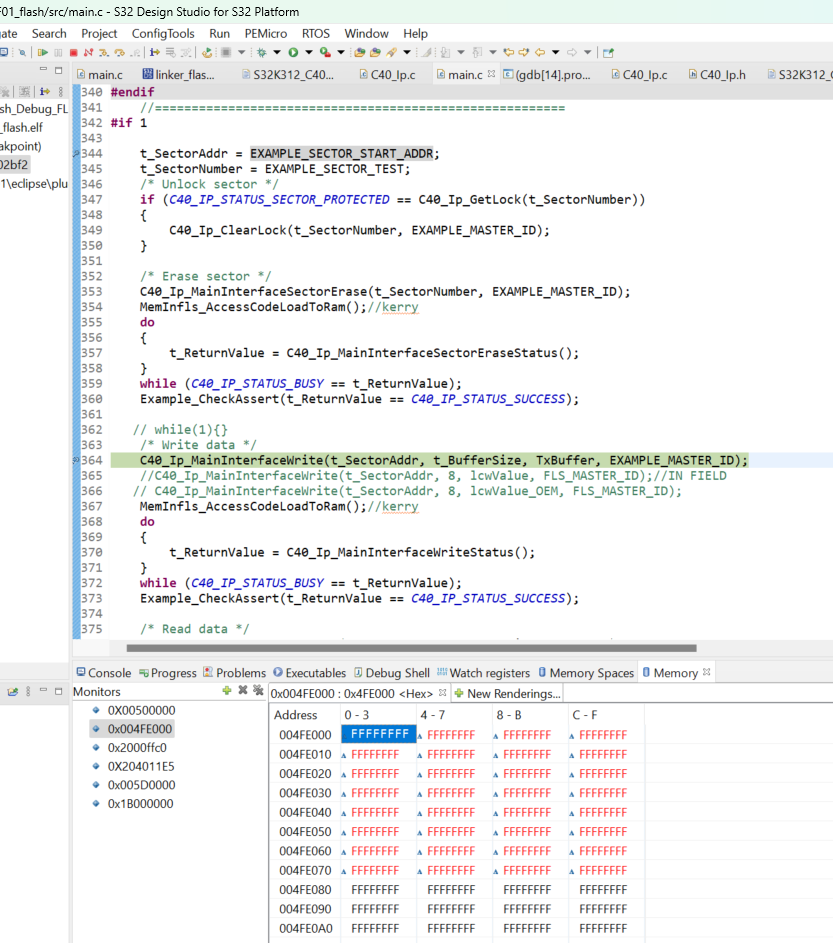Click the green Add Memory Monitor icon
The image size is (833, 943).
pos(227,690)
